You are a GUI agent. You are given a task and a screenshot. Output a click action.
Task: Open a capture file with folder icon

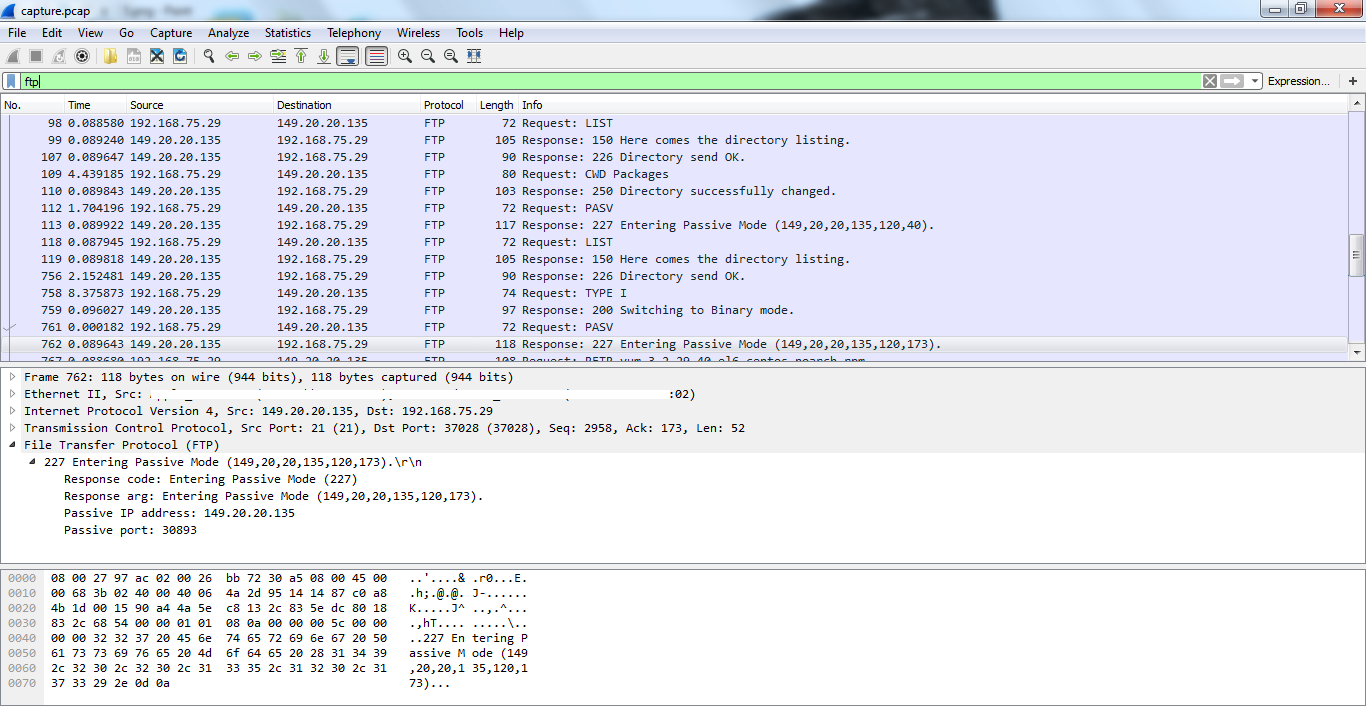[x=110, y=57]
